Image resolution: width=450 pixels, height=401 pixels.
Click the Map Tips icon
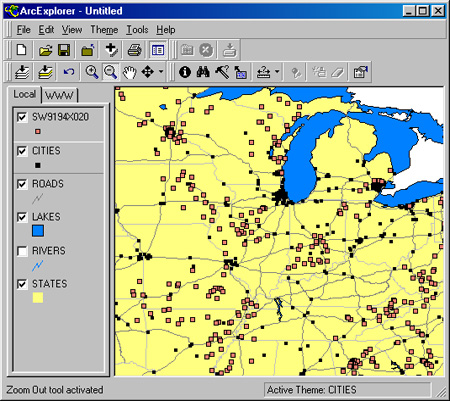tap(240, 72)
